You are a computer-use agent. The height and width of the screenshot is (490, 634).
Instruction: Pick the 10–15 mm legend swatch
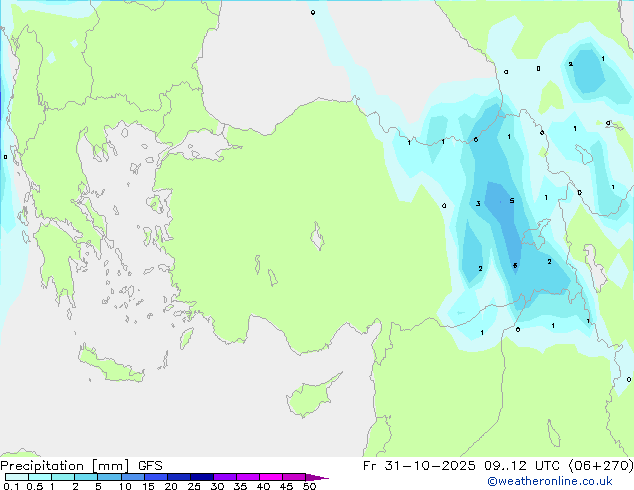(132, 477)
